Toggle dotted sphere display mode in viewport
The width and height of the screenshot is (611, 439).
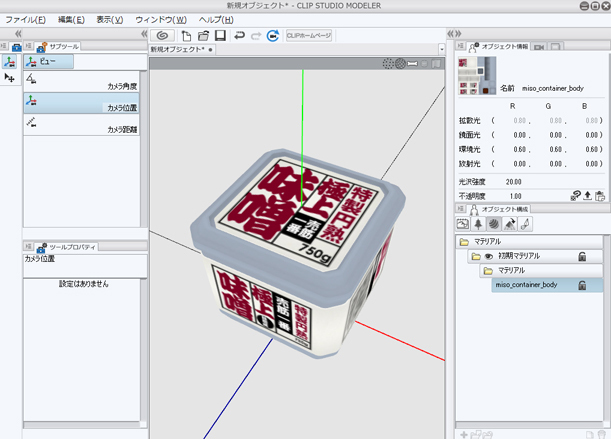(388, 63)
